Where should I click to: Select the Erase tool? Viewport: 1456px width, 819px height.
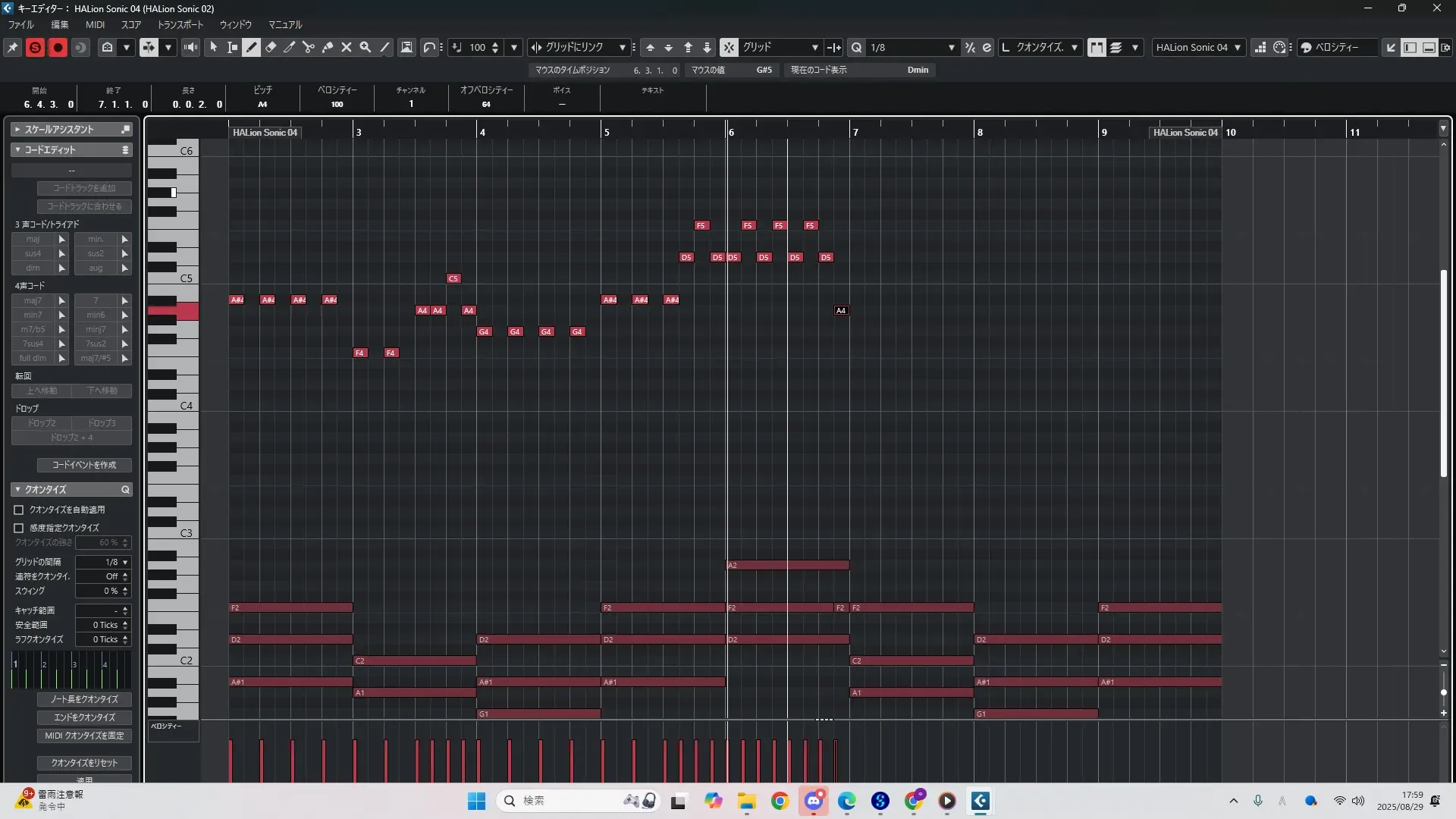(x=271, y=47)
